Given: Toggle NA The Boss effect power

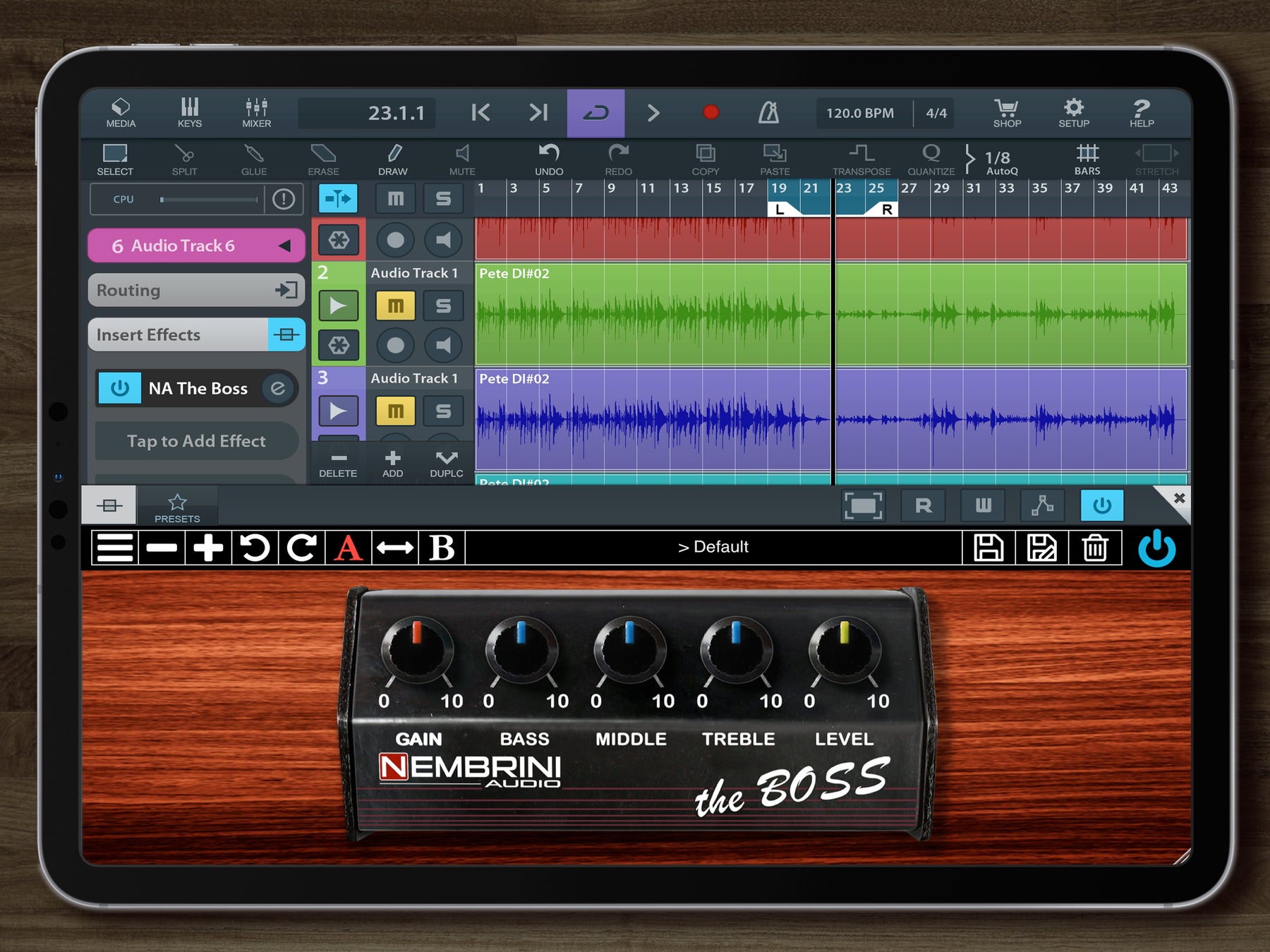Looking at the screenshot, I should pyautogui.click(x=119, y=388).
